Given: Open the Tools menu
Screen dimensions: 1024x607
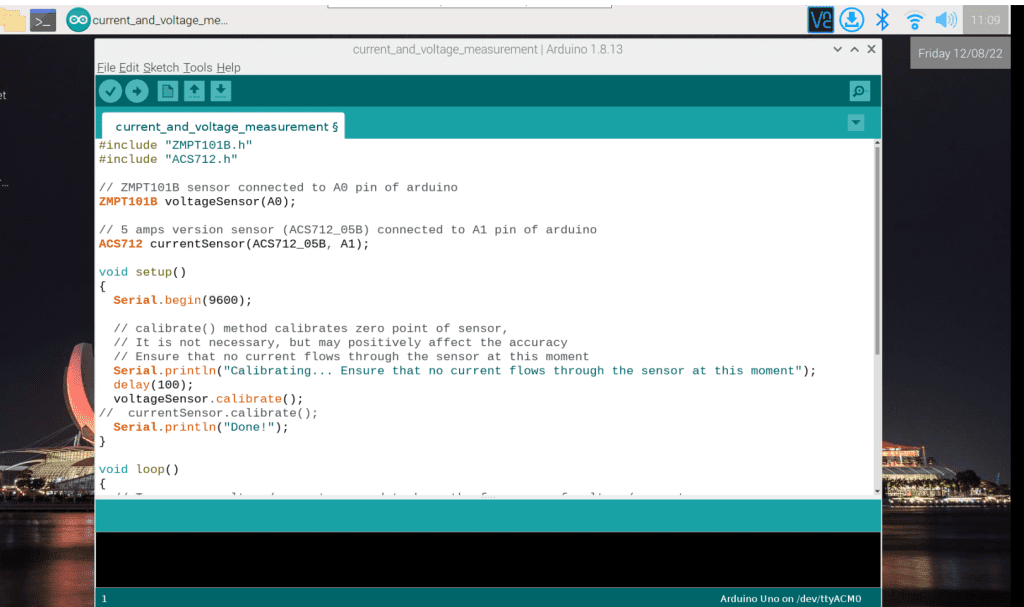Looking at the screenshot, I should [x=197, y=67].
